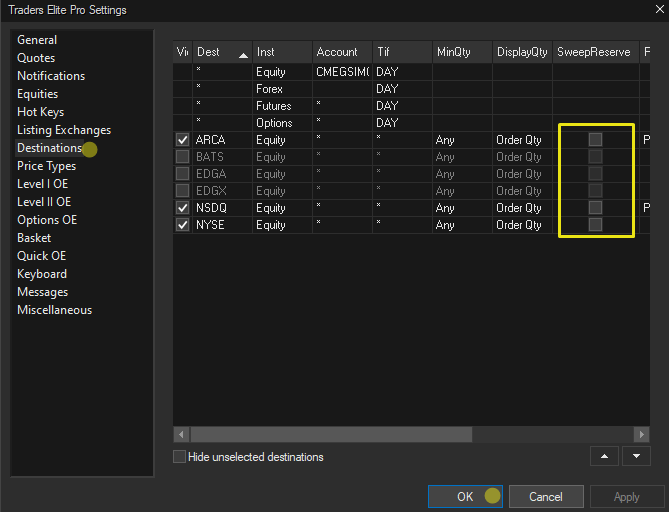Open the Notifications settings page
Screen dimensions: 669x512
click(x=51, y=76)
